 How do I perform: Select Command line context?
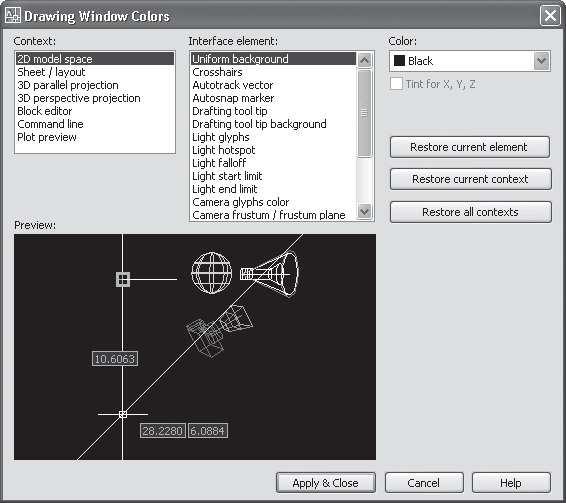pyautogui.click(x=95, y=124)
